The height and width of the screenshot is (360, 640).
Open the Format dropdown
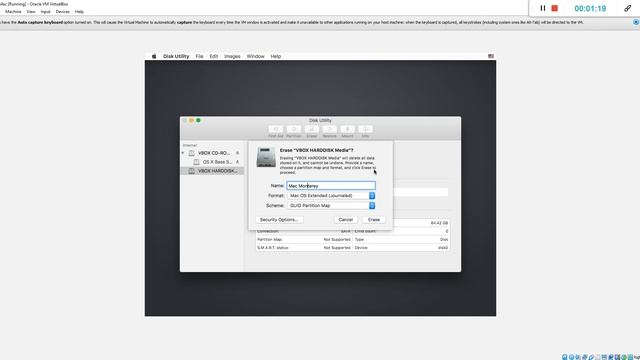331,196
